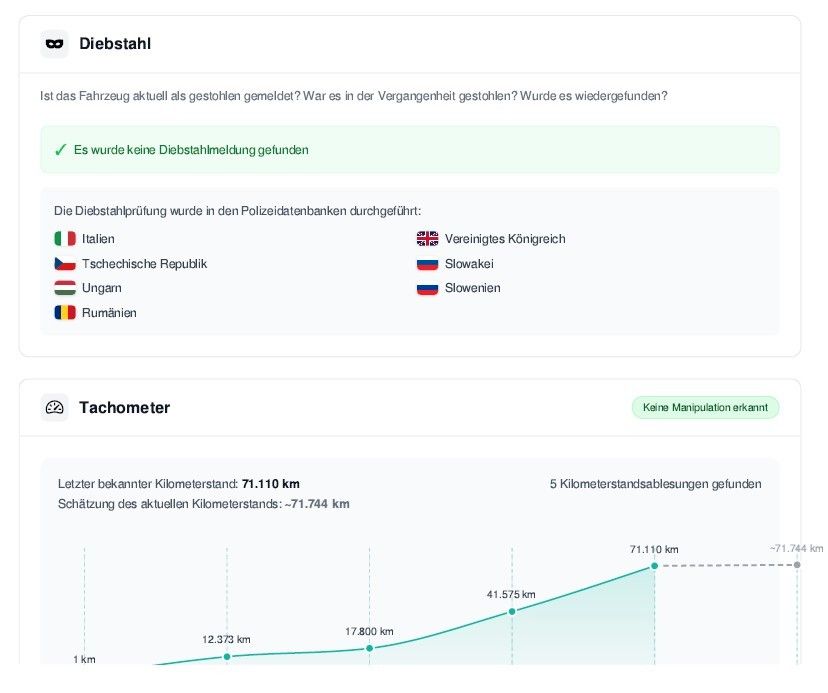Screen dimensions: 828x693
Task: Click the speedometer icon beside Tachometer
Action: [x=54, y=407]
